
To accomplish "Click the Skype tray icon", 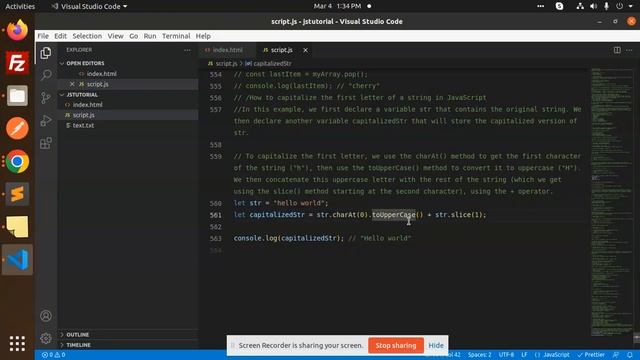I will point(560,6).
